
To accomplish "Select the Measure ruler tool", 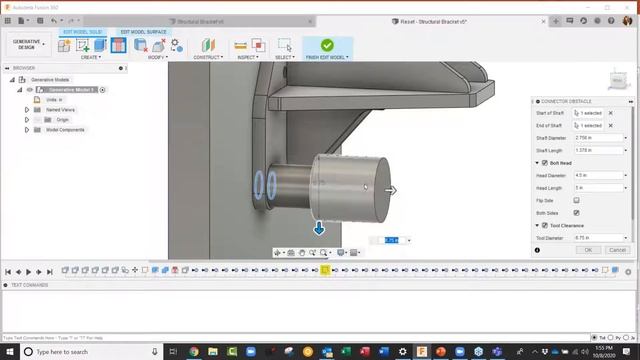I will [x=240, y=46].
